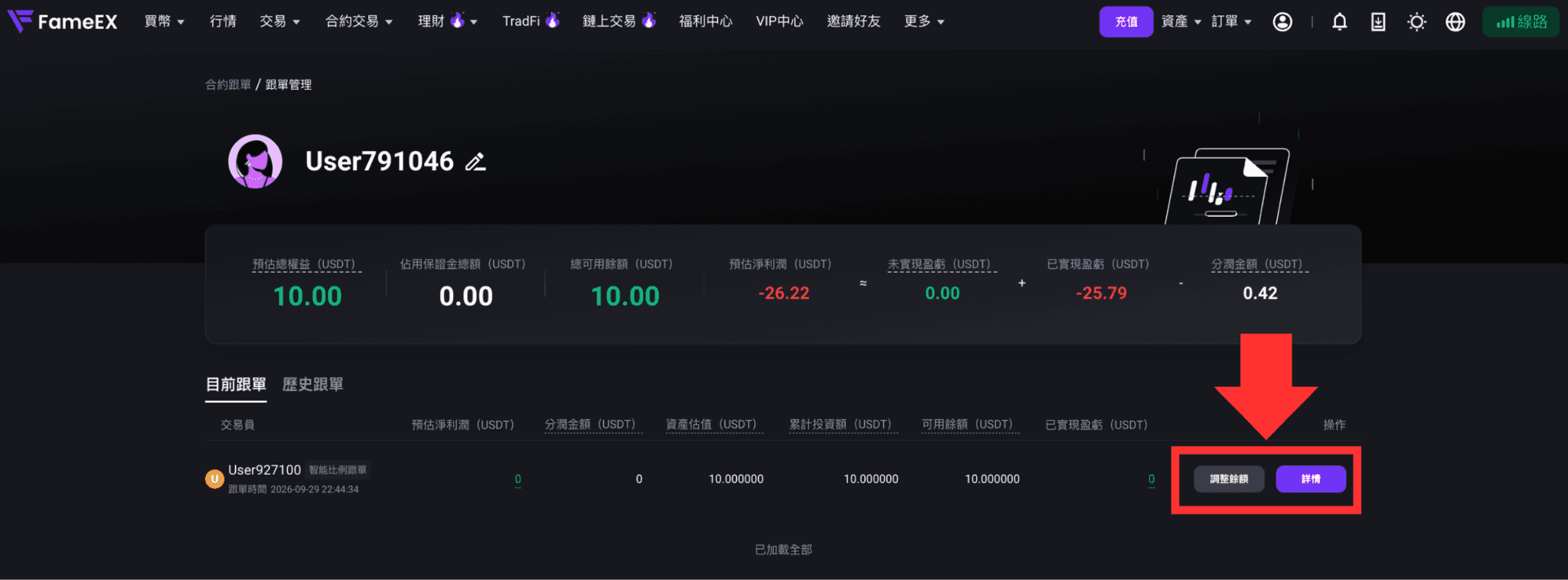
Task: Click the app download icon
Action: 1378,22
